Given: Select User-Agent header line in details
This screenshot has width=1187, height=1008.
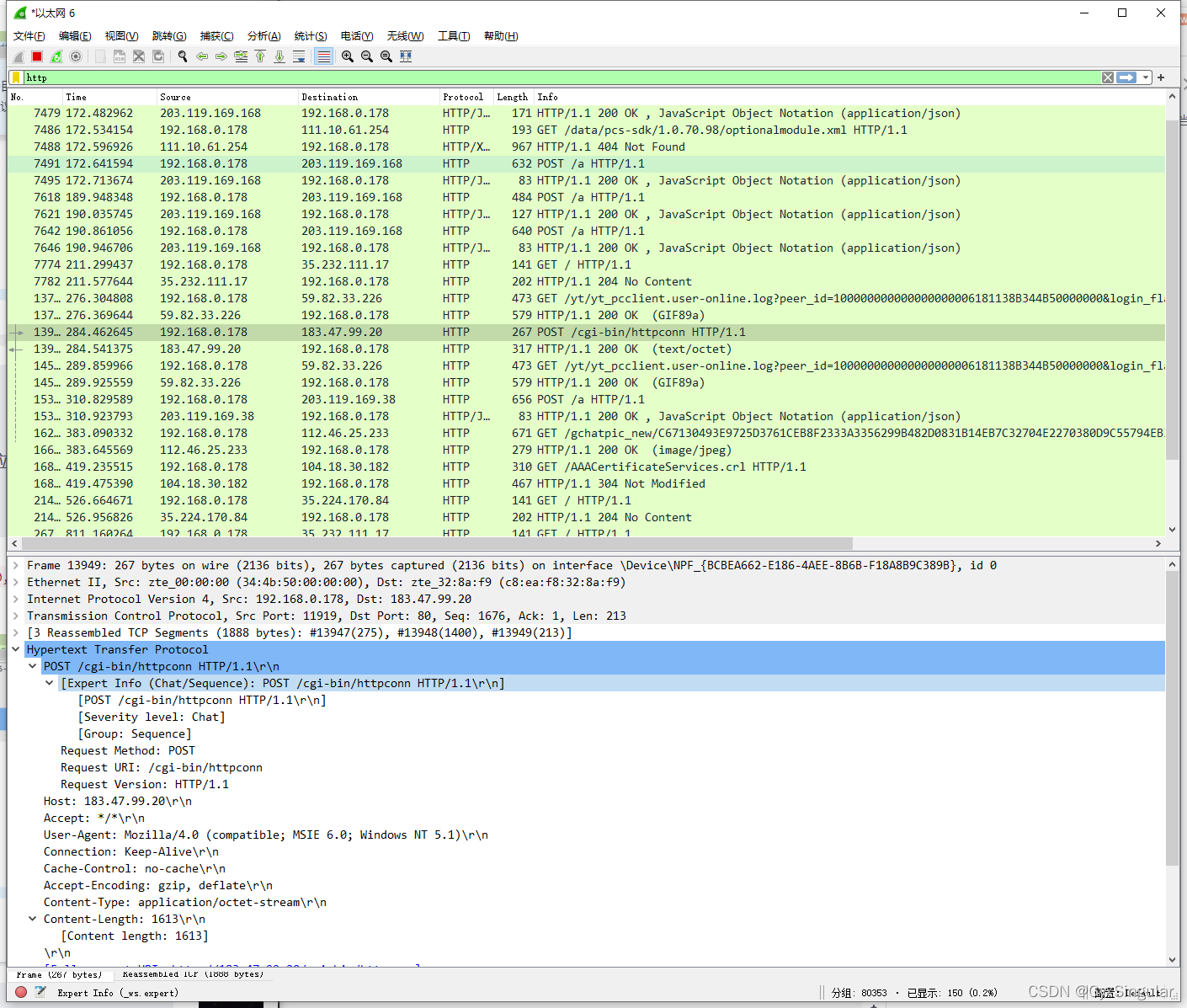Looking at the screenshot, I should [266, 835].
